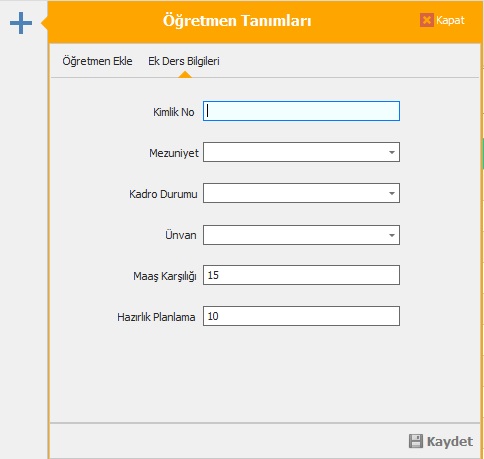484x459 pixels.
Task: Select the Ek Ders Bilgileri tab
Action: coord(184,61)
